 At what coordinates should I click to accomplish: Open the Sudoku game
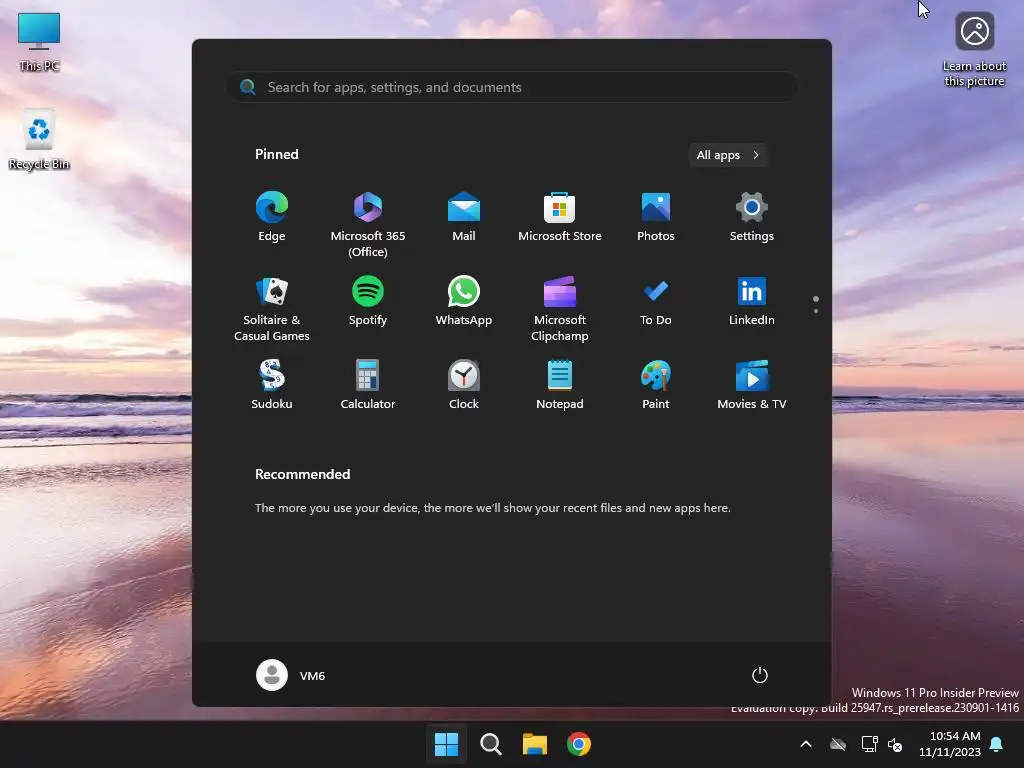pos(272,385)
